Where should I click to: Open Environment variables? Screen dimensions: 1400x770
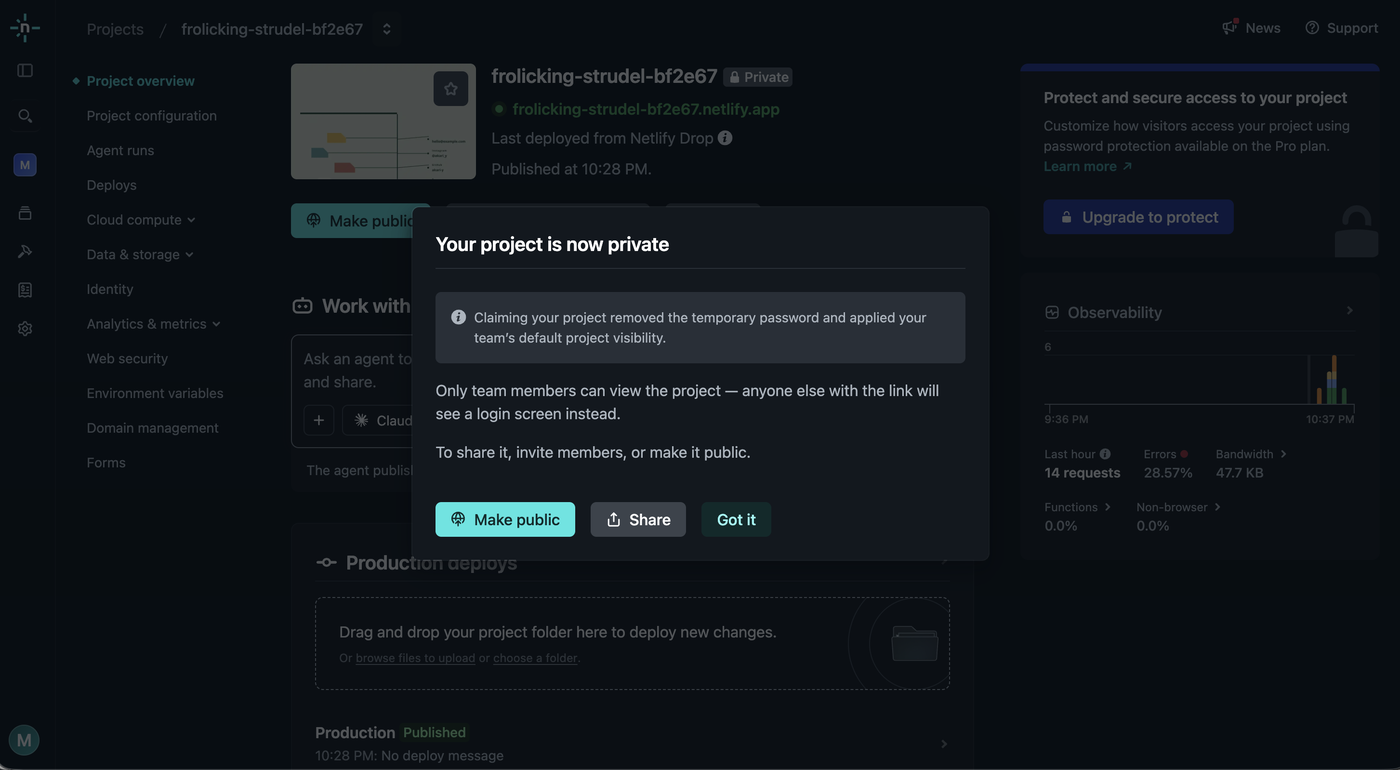click(x=155, y=393)
